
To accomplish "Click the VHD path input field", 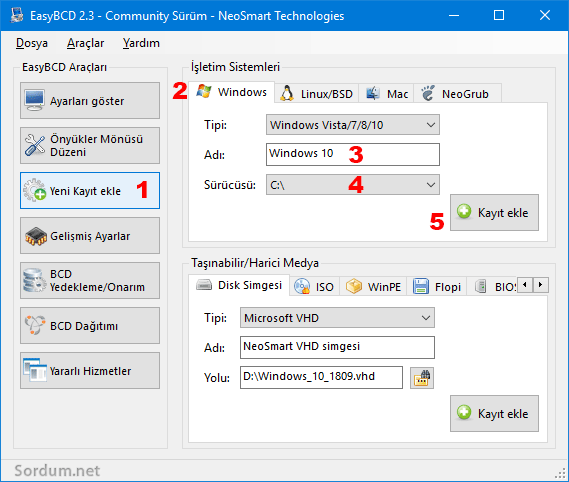I will (x=321, y=377).
